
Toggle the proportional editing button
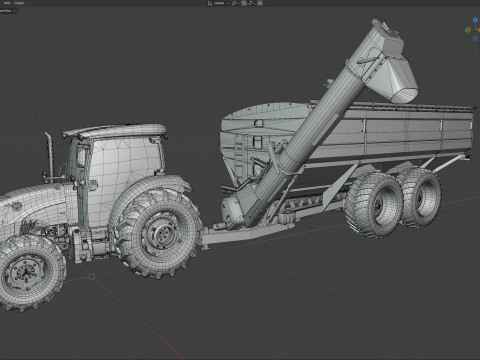click(260, 3)
